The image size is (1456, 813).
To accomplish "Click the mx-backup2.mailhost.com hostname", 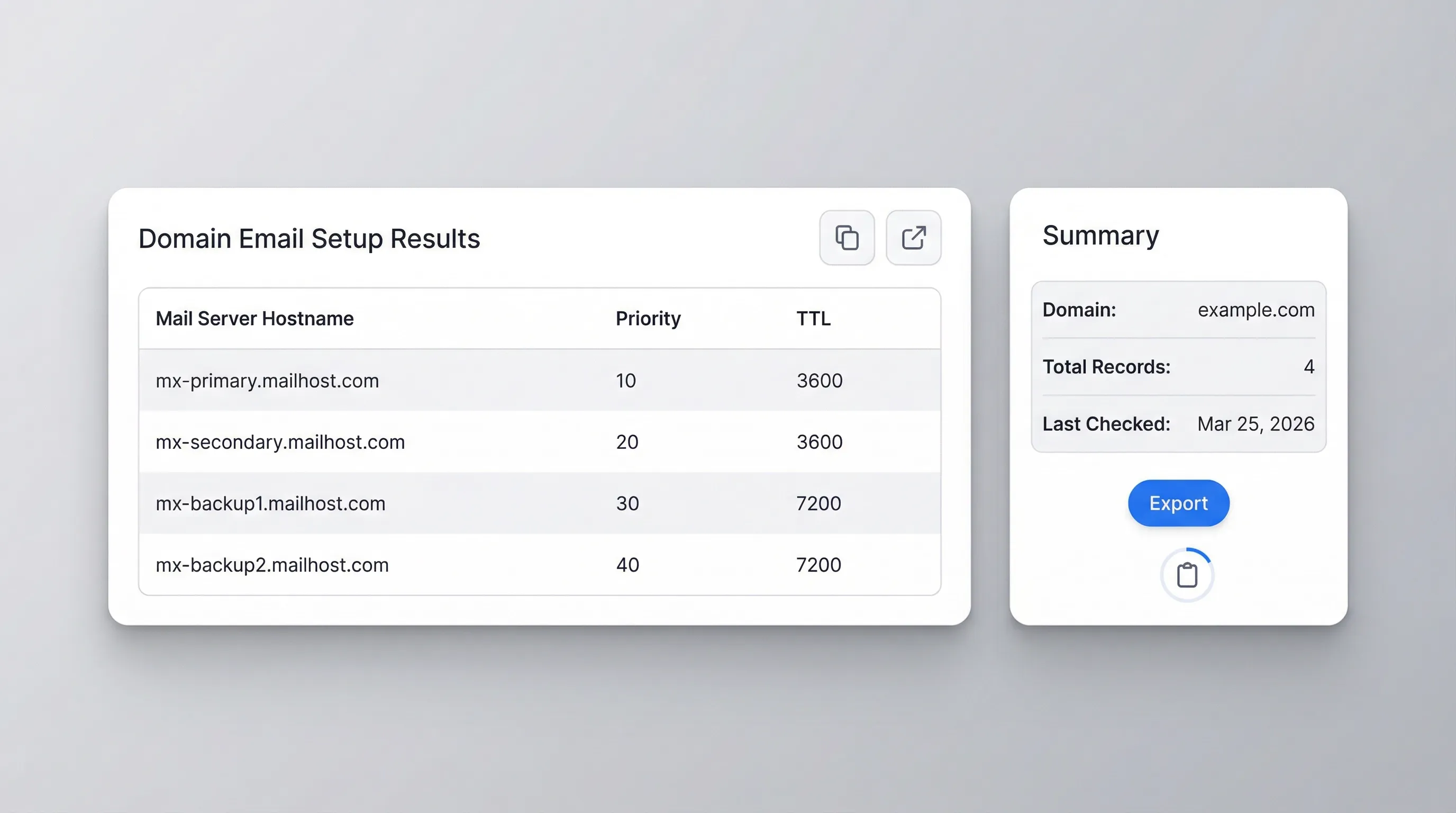I will (272, 565).
